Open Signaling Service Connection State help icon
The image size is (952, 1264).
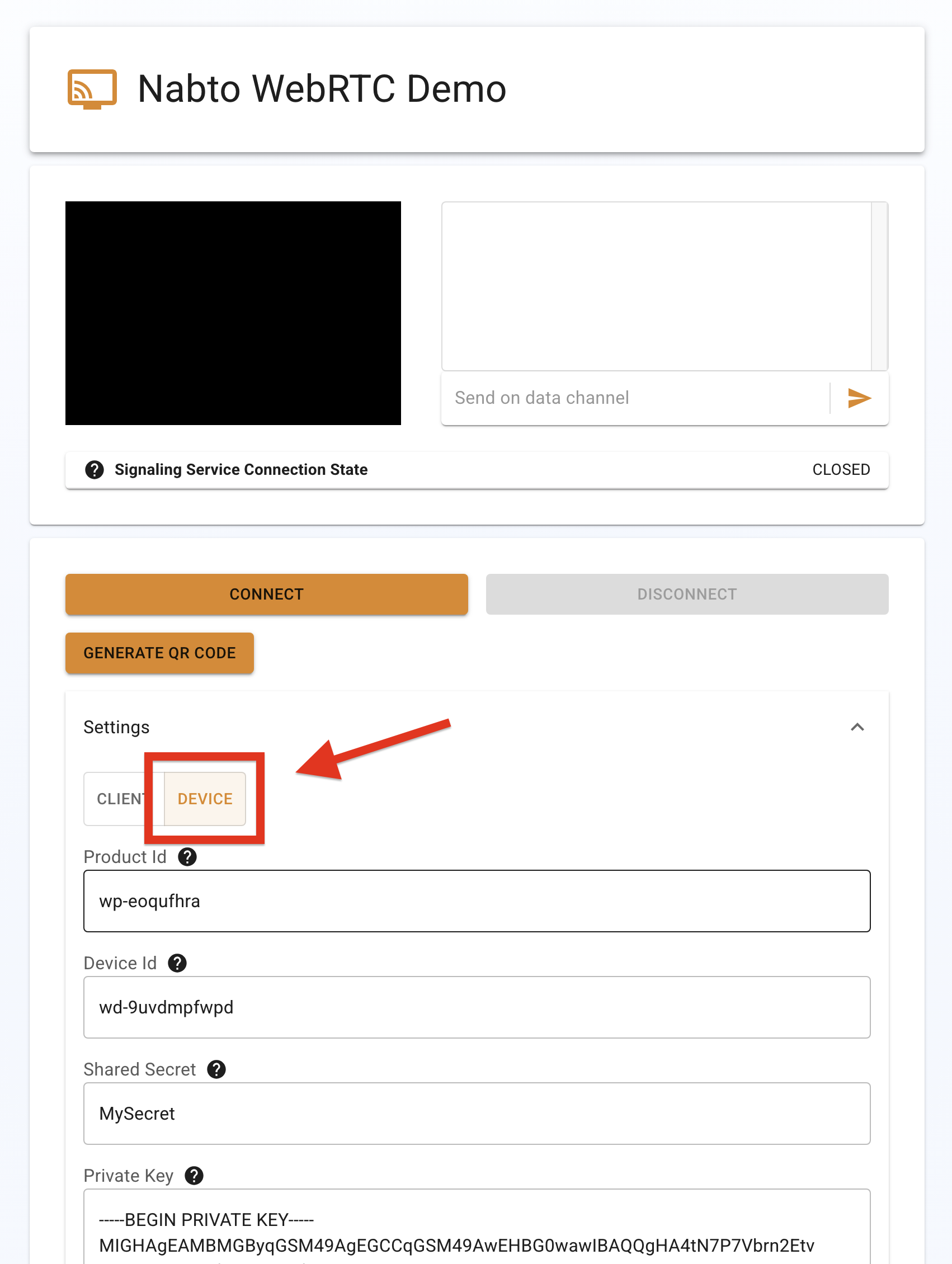95,470
